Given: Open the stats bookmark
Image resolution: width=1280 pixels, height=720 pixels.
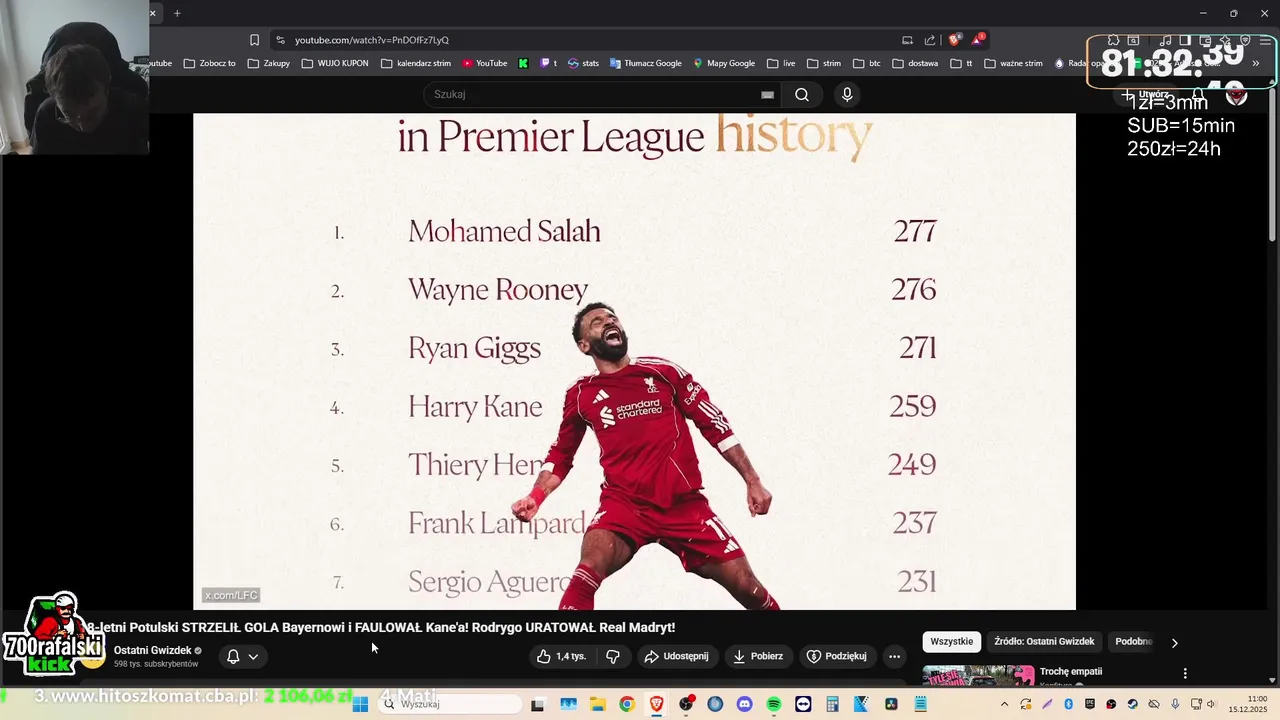Looking at the screenshot, I should tap(583, 63).
